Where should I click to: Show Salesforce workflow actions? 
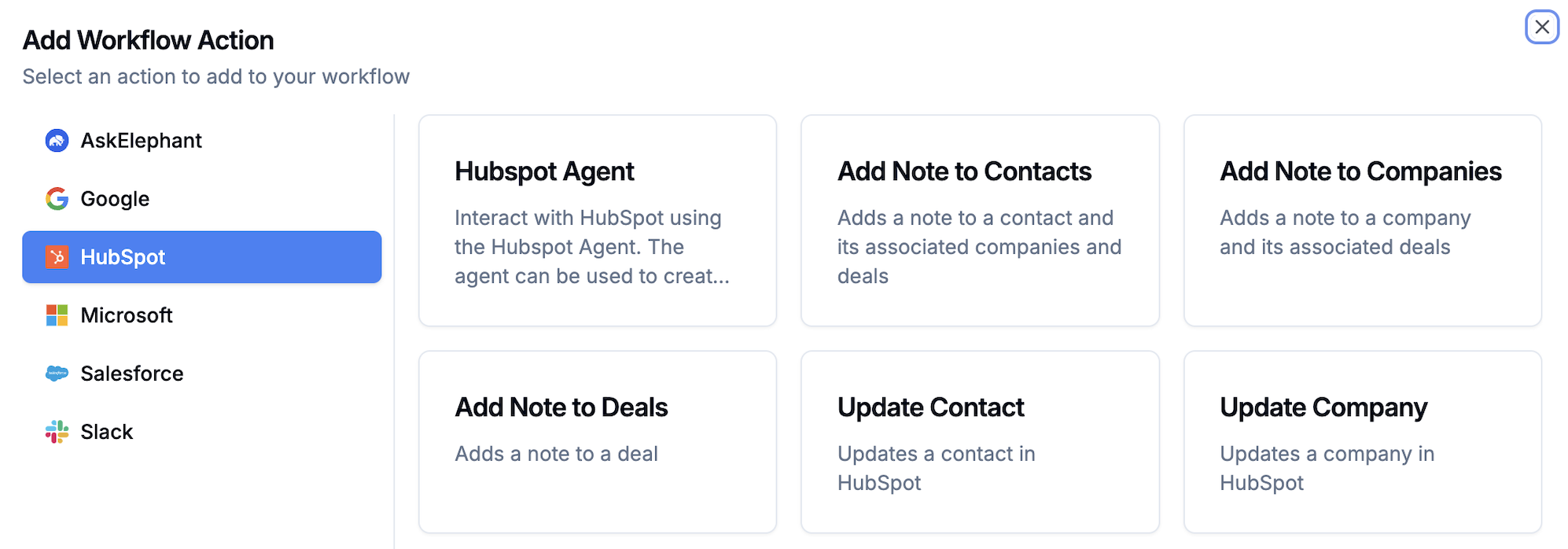click(x=132, y=374)
